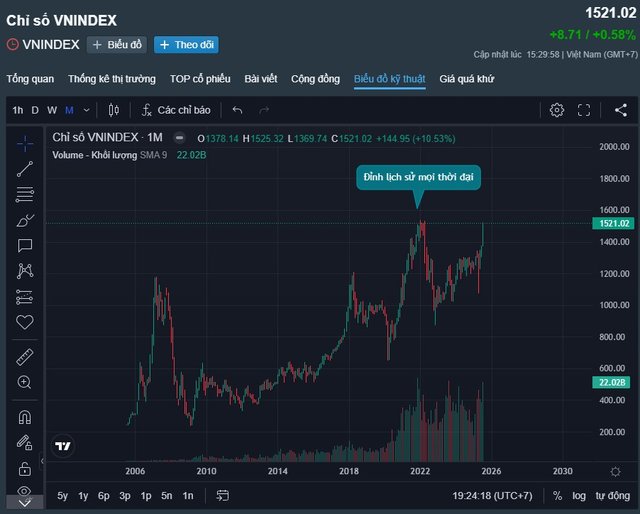Open the candlestick chart style icon

pyautogui.click(x=114, y=110)
